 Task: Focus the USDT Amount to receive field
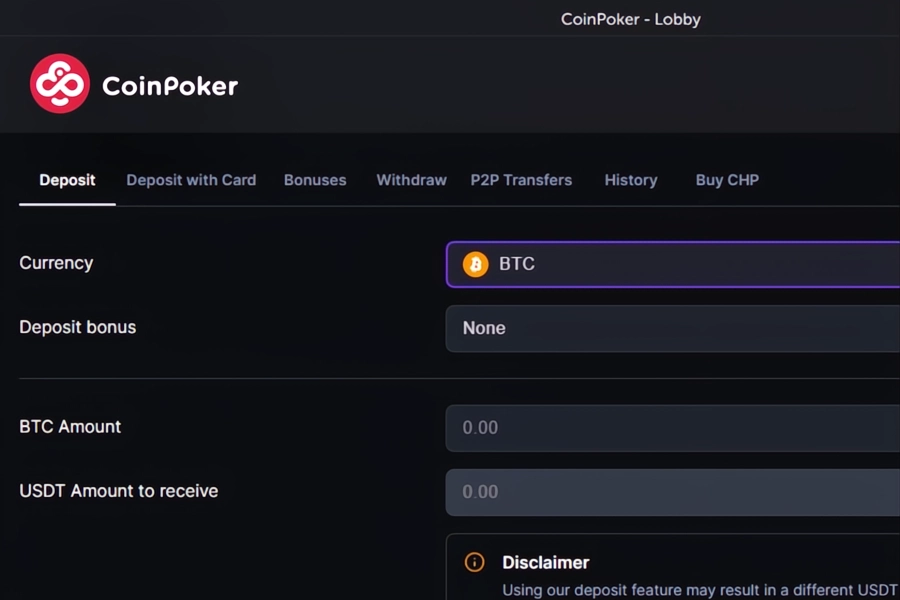(670, 492)
